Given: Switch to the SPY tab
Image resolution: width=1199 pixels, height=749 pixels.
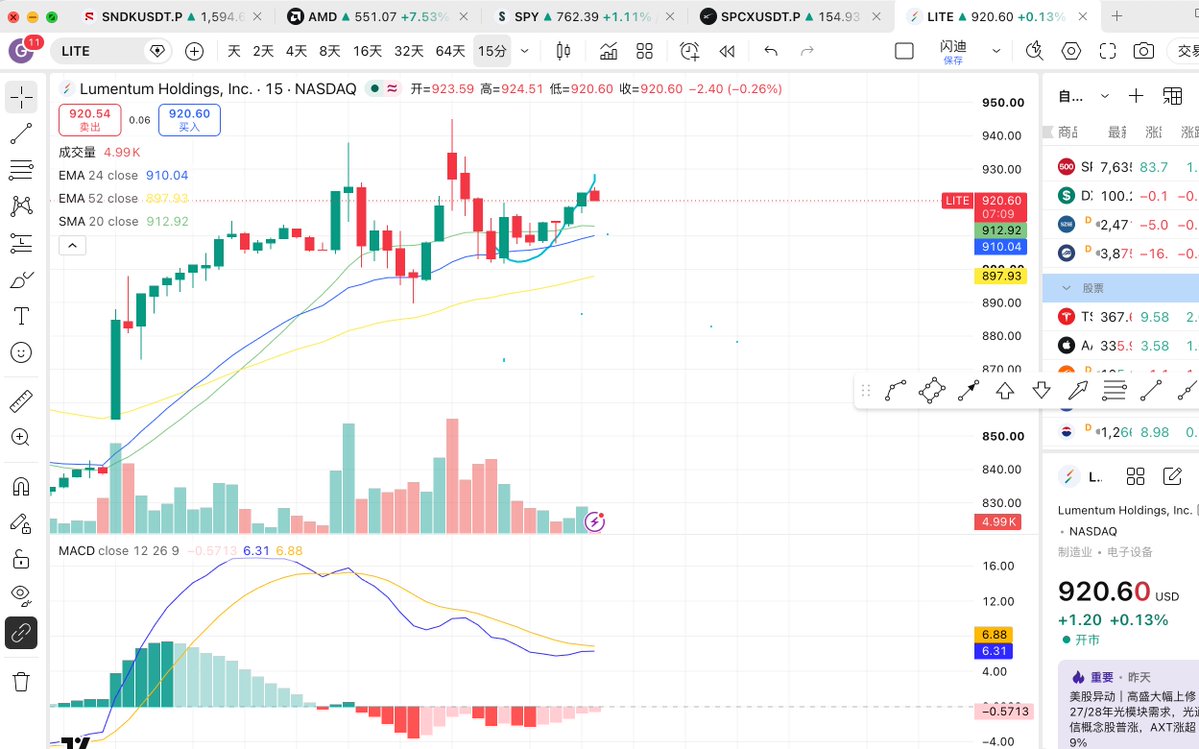Looking at the screenshot, I should pyautogui.click(x=585, y=16).
